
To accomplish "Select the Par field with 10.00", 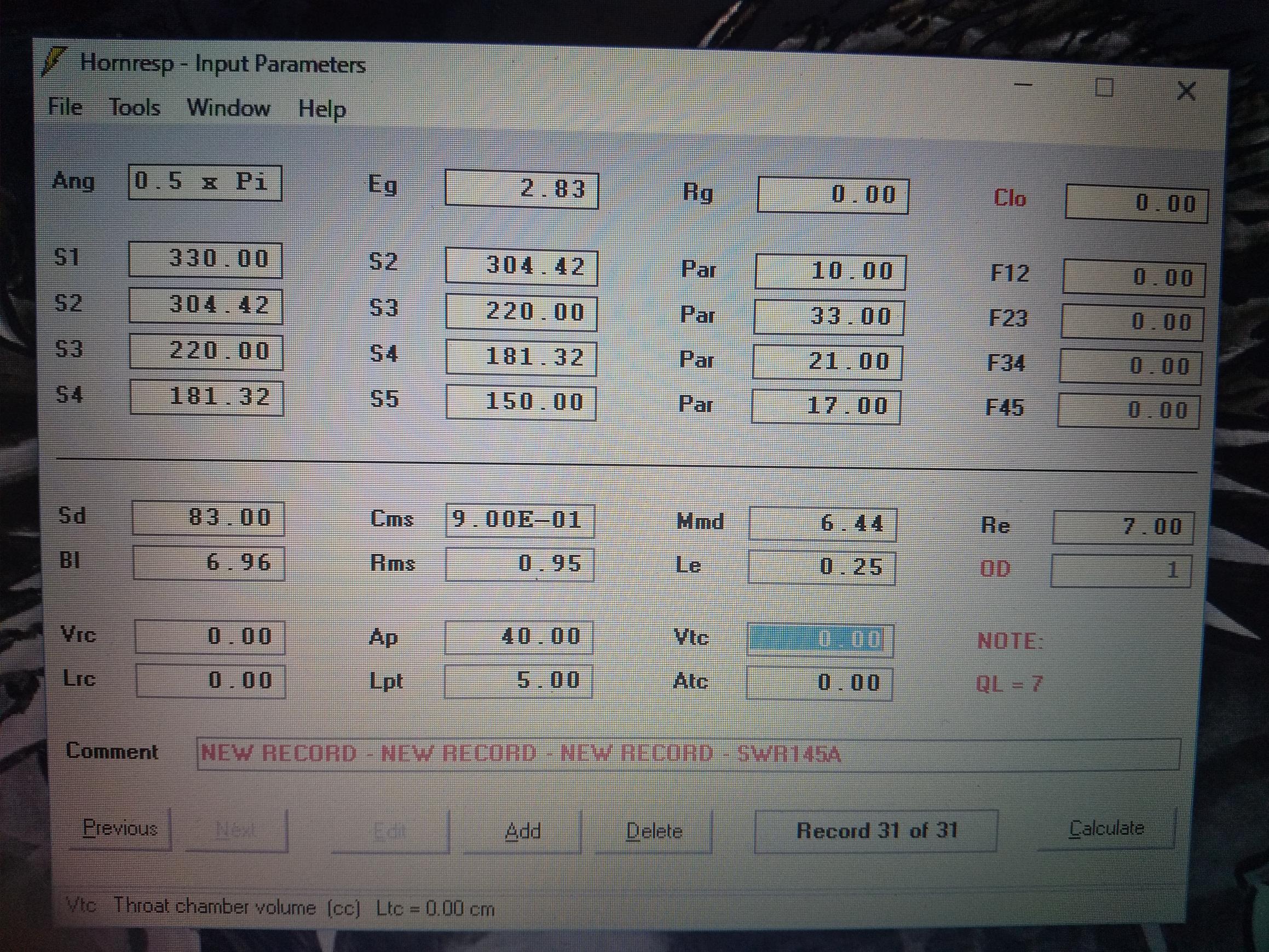I will 830,272.
